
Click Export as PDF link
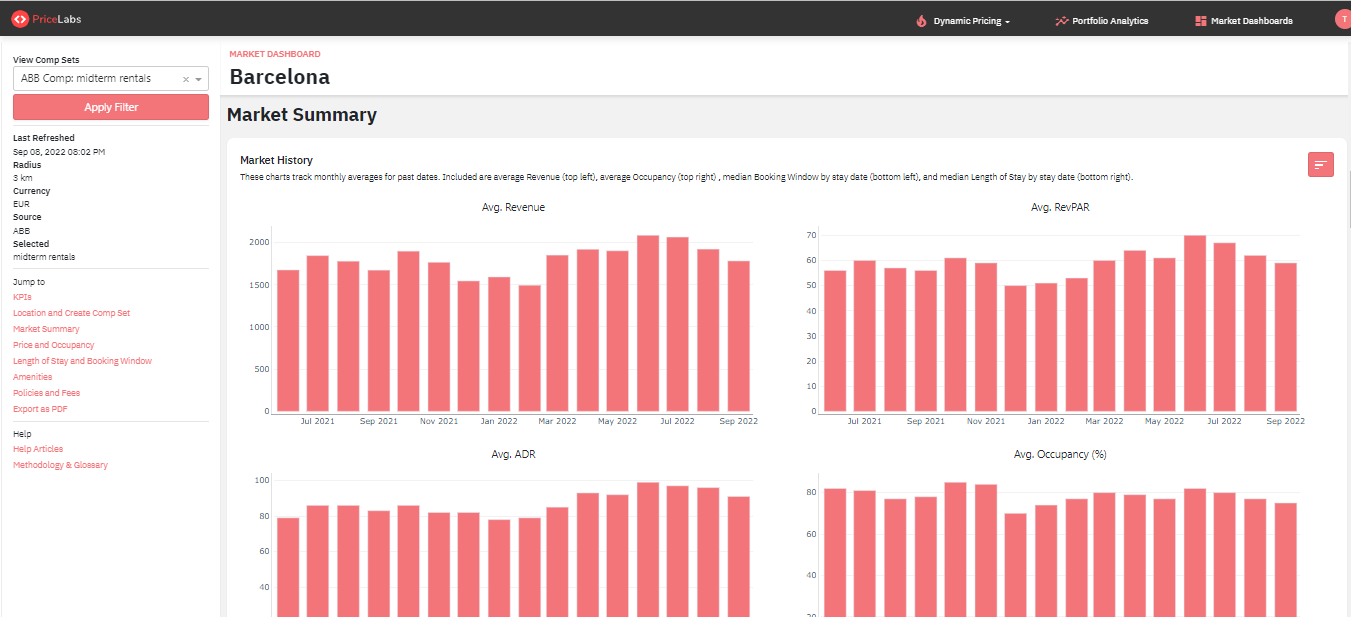coord(40,409)
